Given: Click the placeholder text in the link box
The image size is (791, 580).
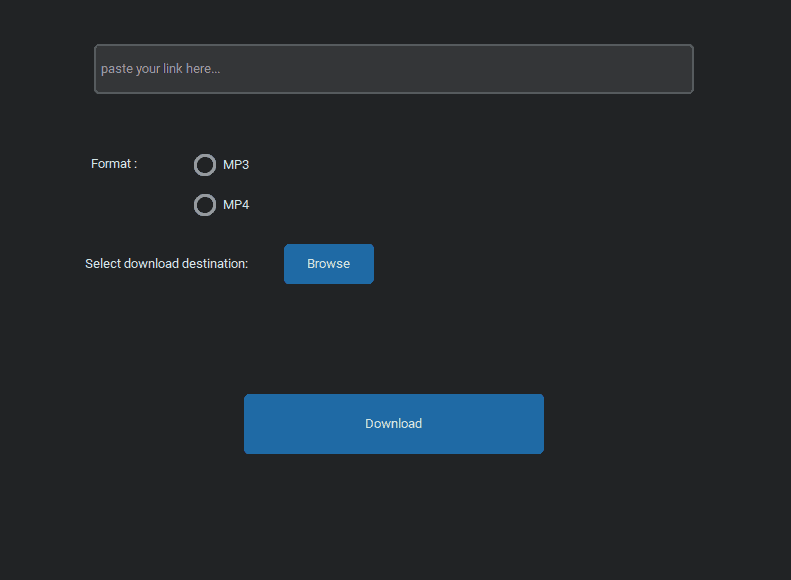Looking at the screenshot, I should point(161,69).
